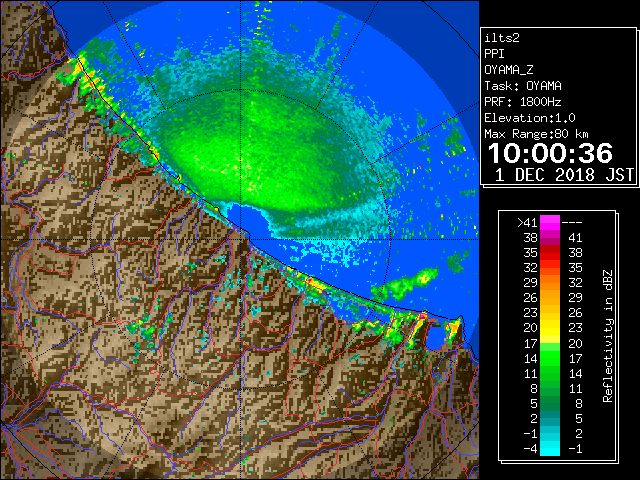Click the 'PPI' scan type text
Screen dimensions: 640x480
coord(494,54)
